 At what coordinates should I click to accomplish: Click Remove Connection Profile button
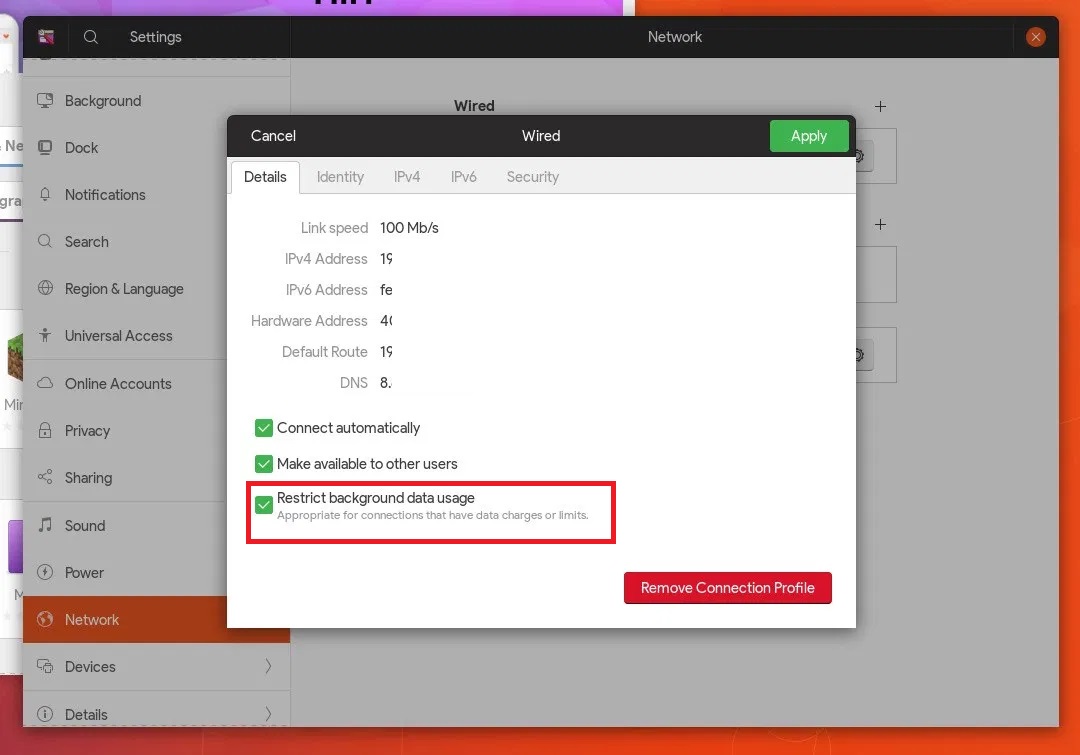[727, 588]
